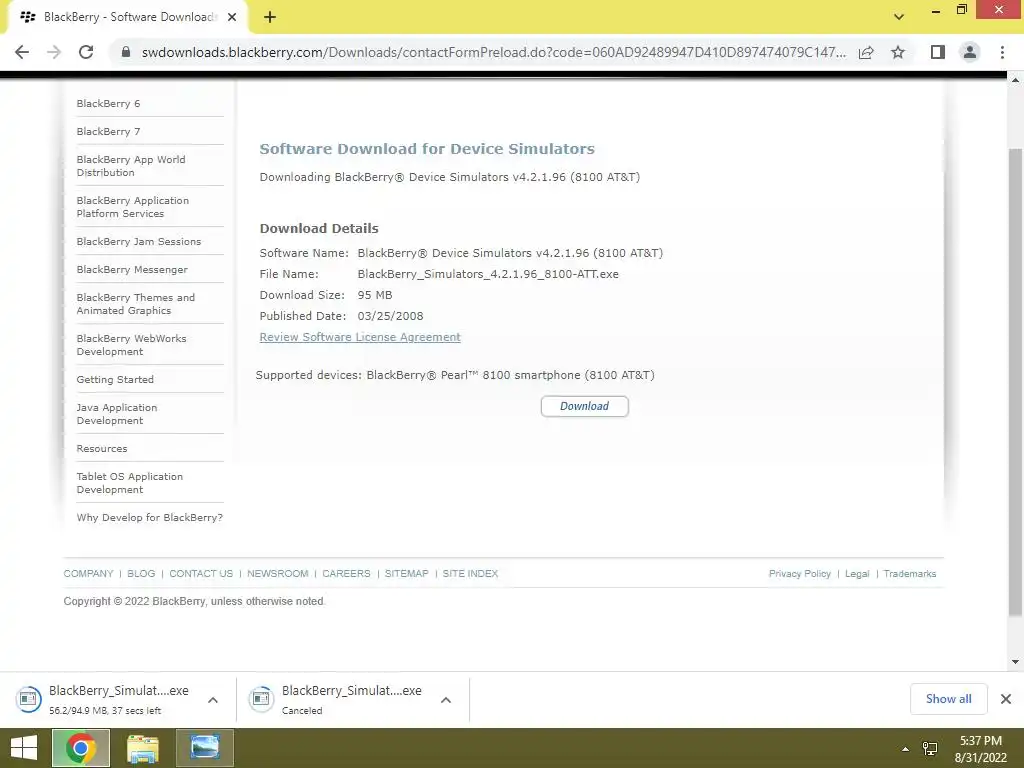The image size is (1024, 768).
Task: Go back to the previous page
Action: [22, 52]
